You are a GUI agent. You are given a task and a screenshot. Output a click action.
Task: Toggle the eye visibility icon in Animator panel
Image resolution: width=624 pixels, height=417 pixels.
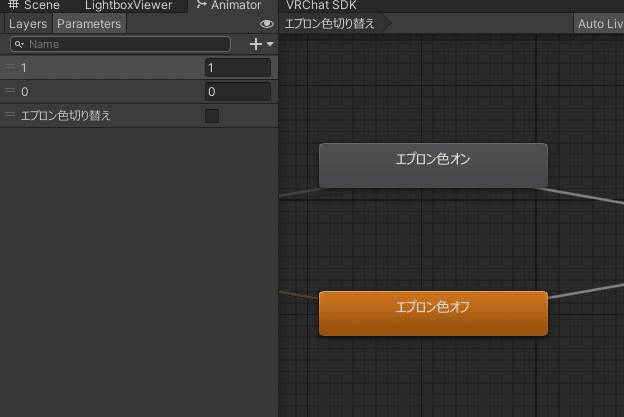tap(267, 24)
